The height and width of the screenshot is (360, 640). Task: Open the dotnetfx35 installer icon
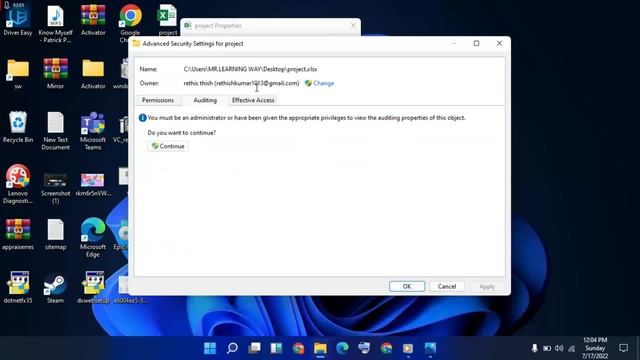tap(18, 288)
